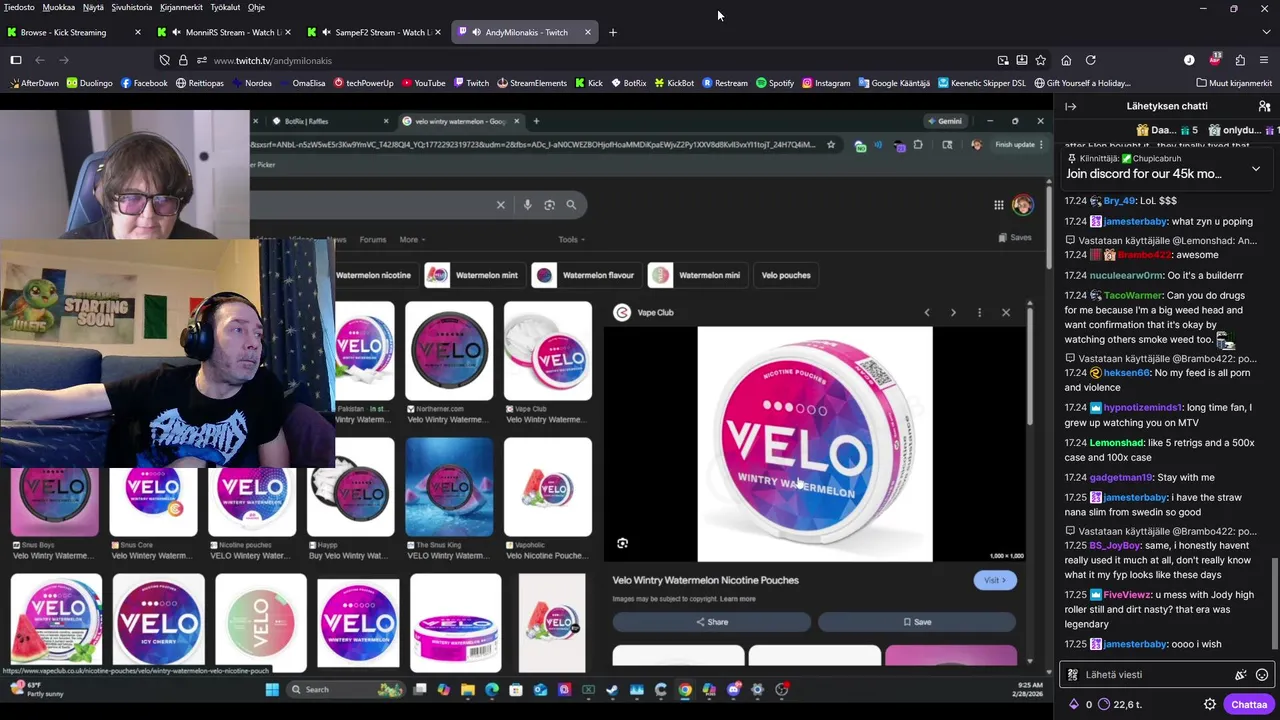The height and width of the screenshot is (720, 1280).
Task: Open the extensions puzzle icon
Action: pyautogui.click(x=1240, y=60)
